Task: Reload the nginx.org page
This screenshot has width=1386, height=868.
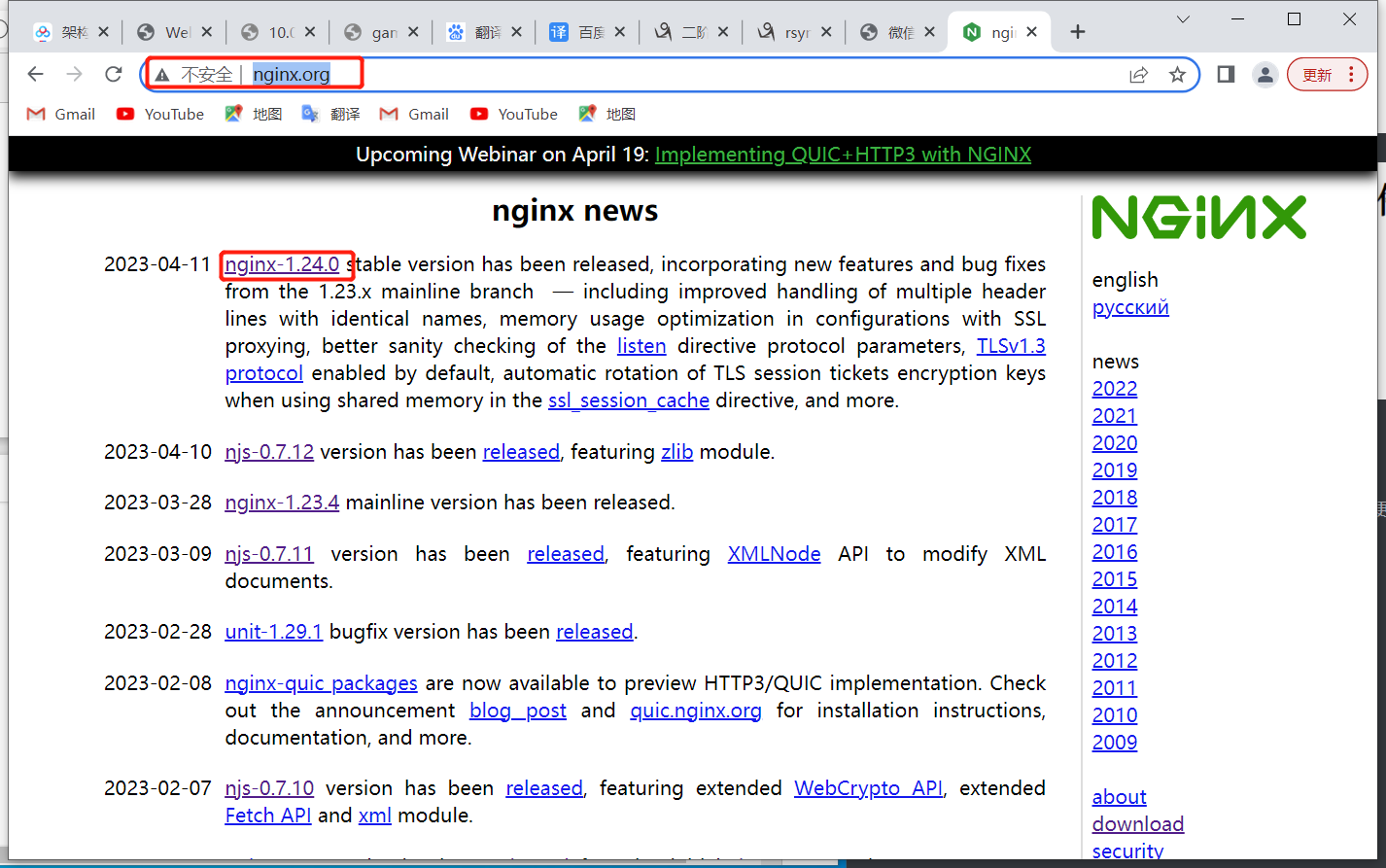Action: point(114,75)
